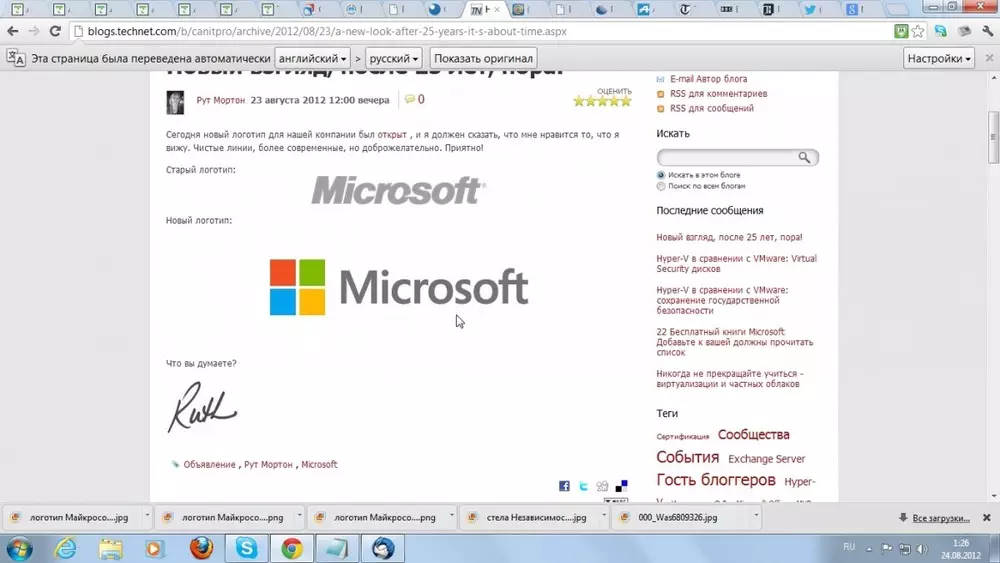Screen dimensions: 1000x563
Task: Open the 'английский' source language dropdown
Action: pyautogui.click(x=313, y=58)
